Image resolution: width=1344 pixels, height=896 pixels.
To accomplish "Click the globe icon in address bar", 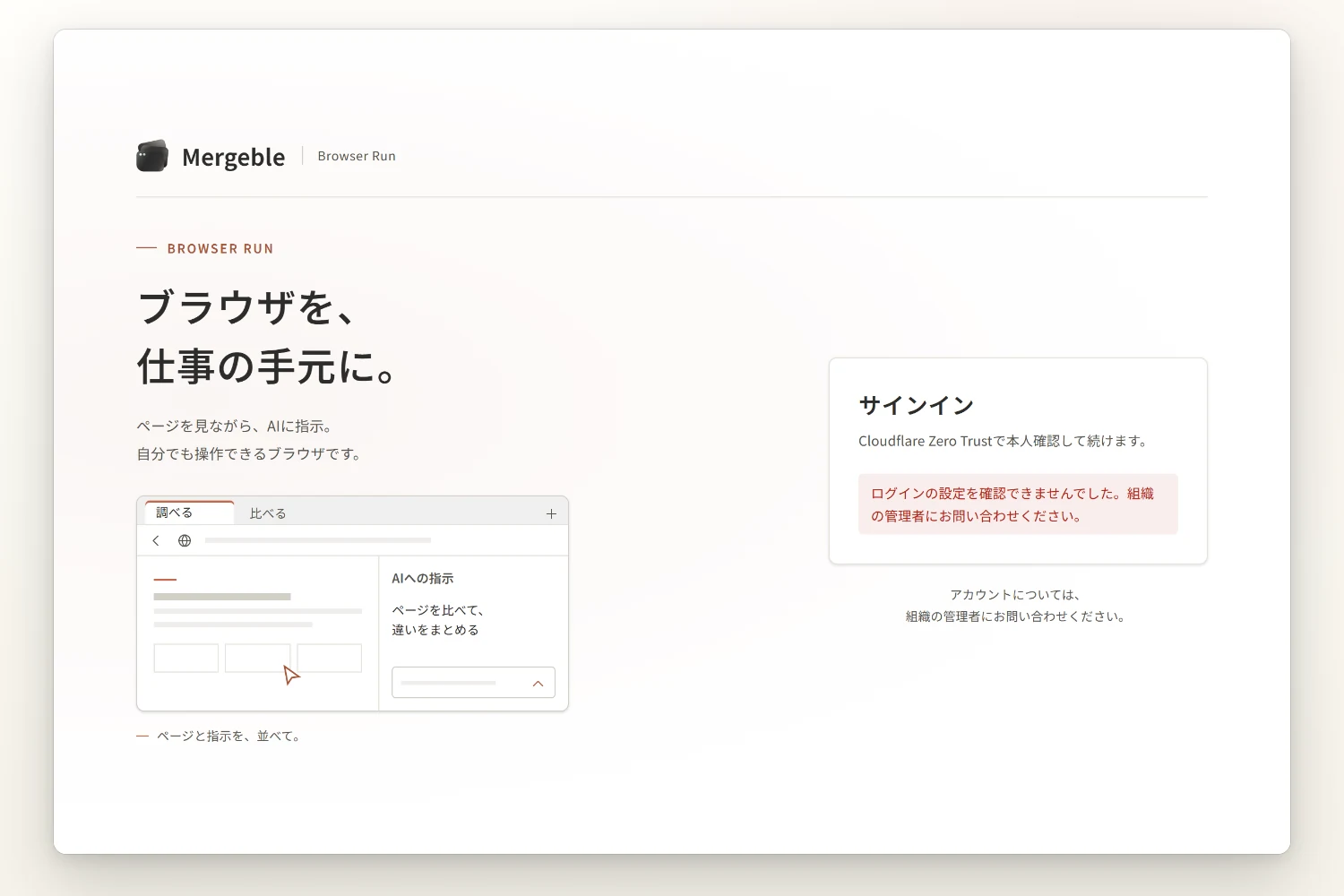I will [x=185, y=540].
